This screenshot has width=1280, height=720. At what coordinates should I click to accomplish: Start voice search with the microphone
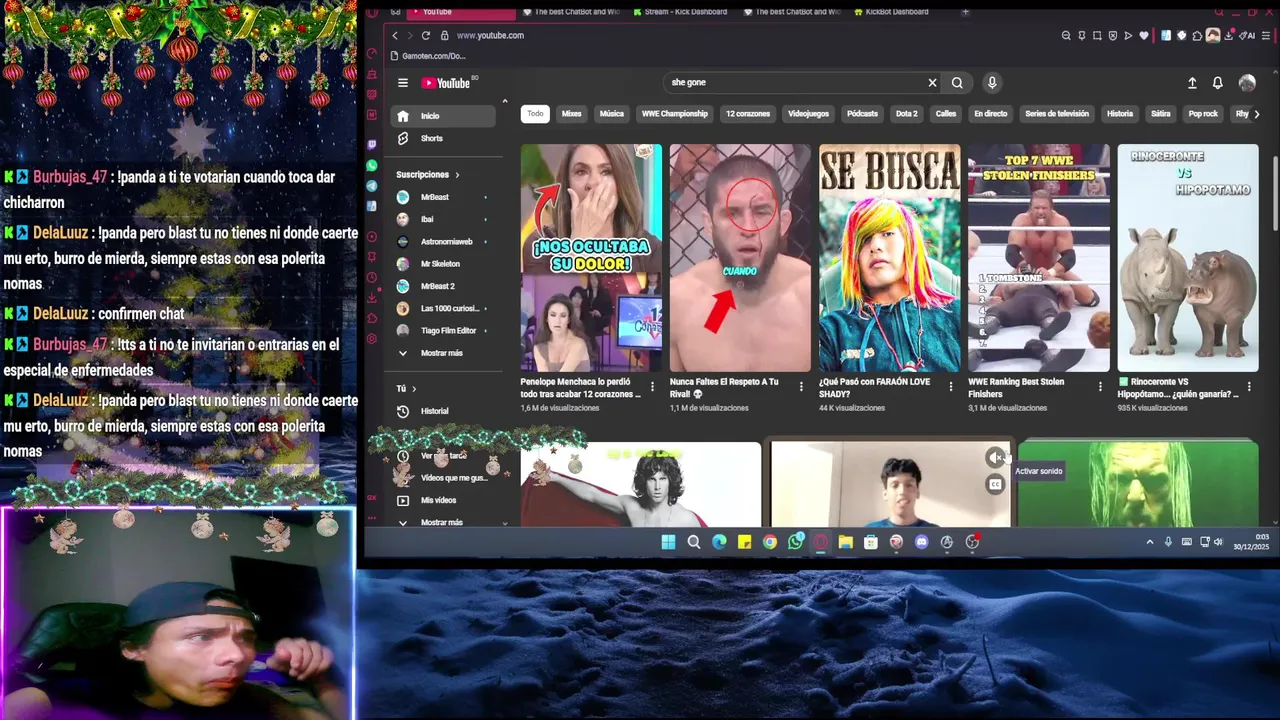pos(992,83)
